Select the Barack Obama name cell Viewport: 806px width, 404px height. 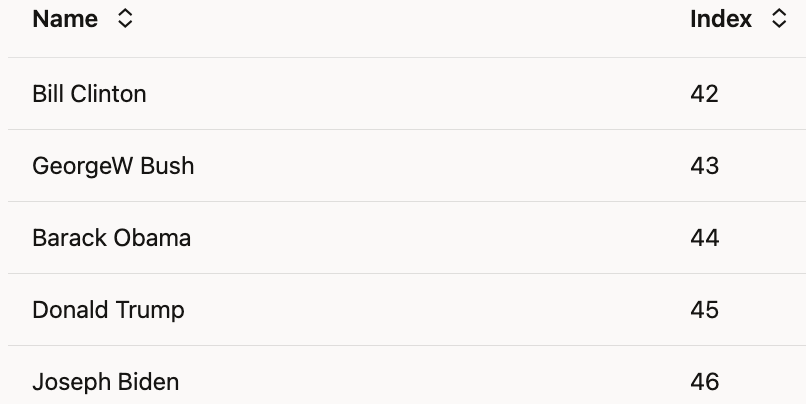(111, 238)
